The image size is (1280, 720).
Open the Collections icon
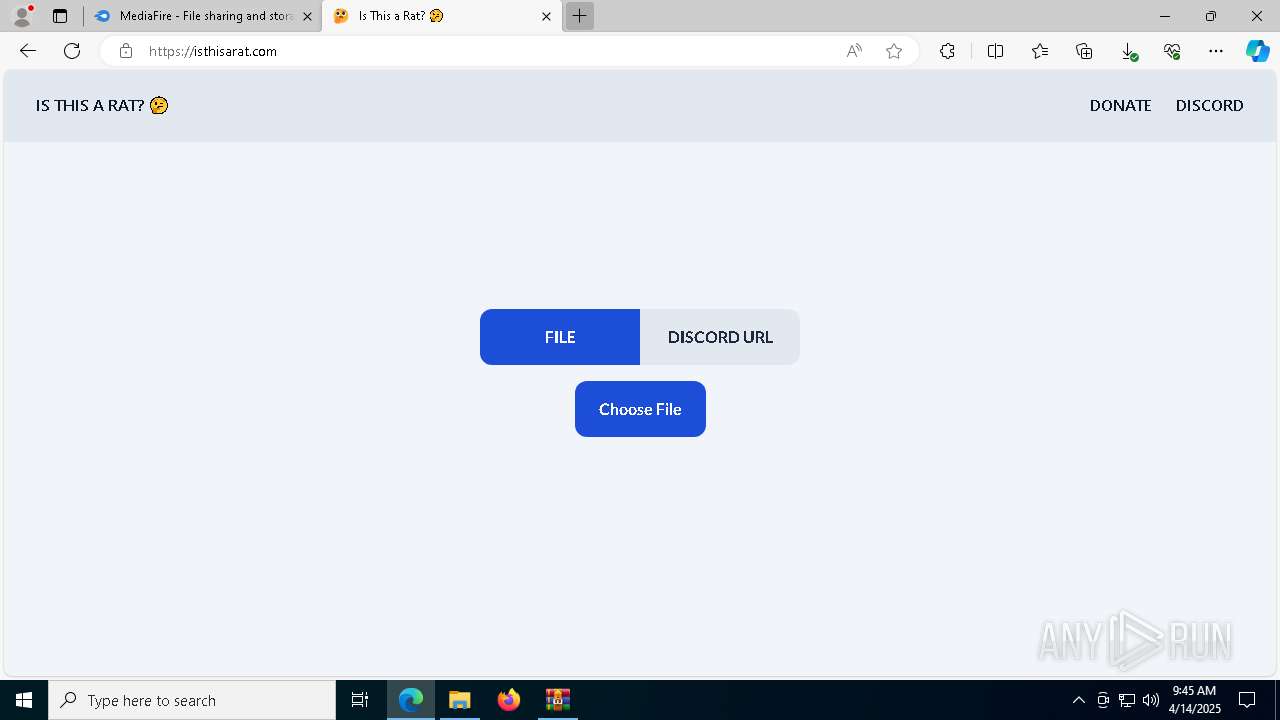pos(1084,51)
